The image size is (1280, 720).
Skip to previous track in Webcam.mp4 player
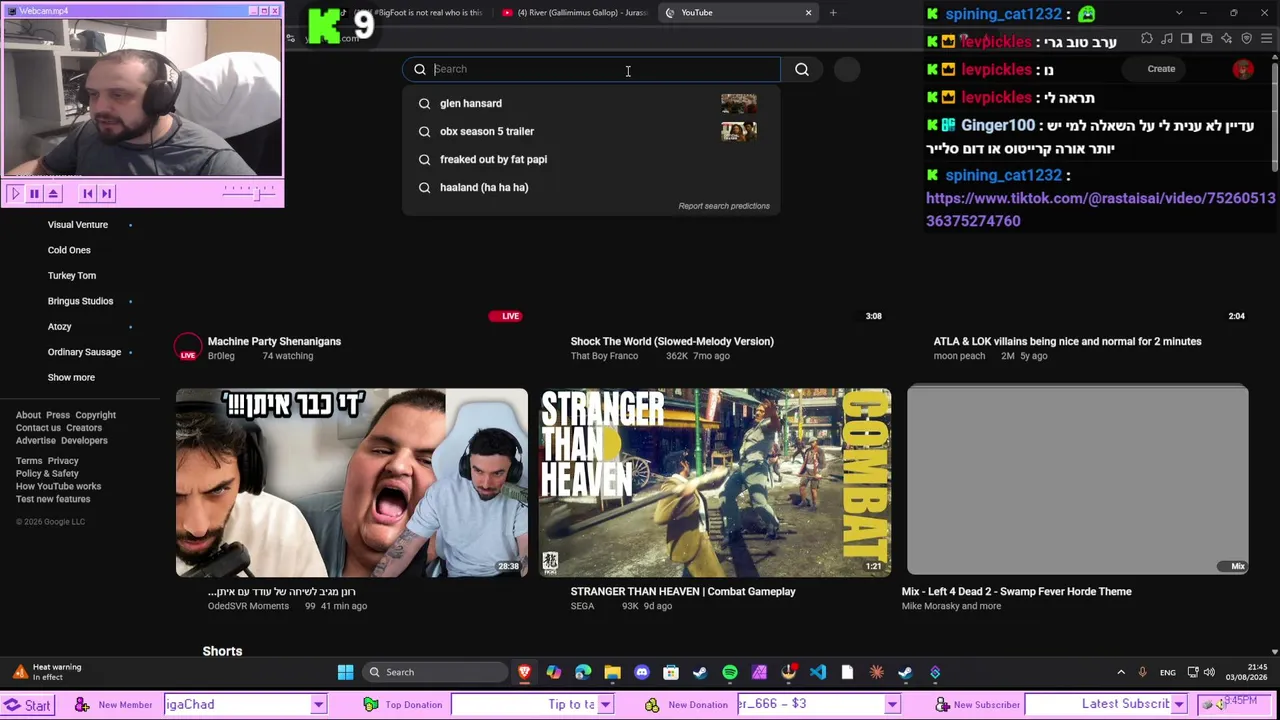88,194
